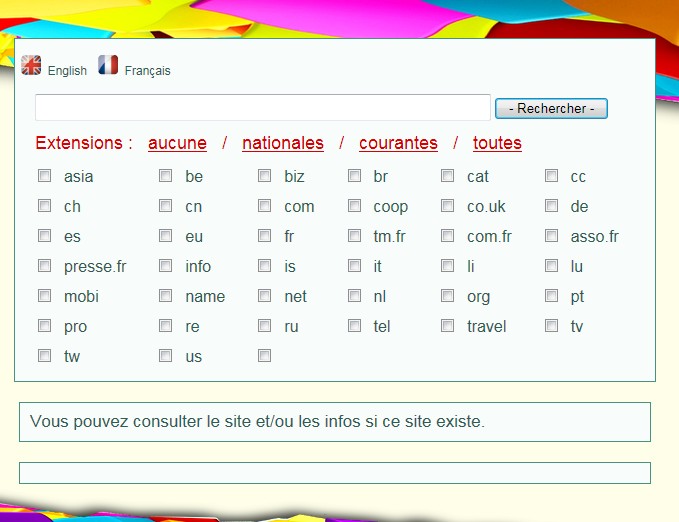Check the cat extension checkbox
679x522 pixels.
coord(447,175)
